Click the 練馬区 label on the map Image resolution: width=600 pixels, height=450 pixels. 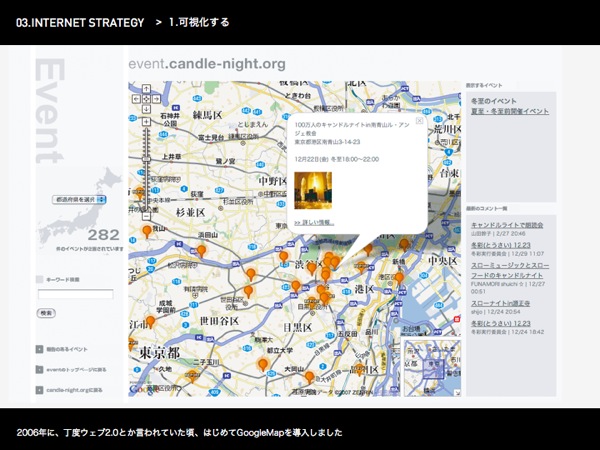point(207,114)
